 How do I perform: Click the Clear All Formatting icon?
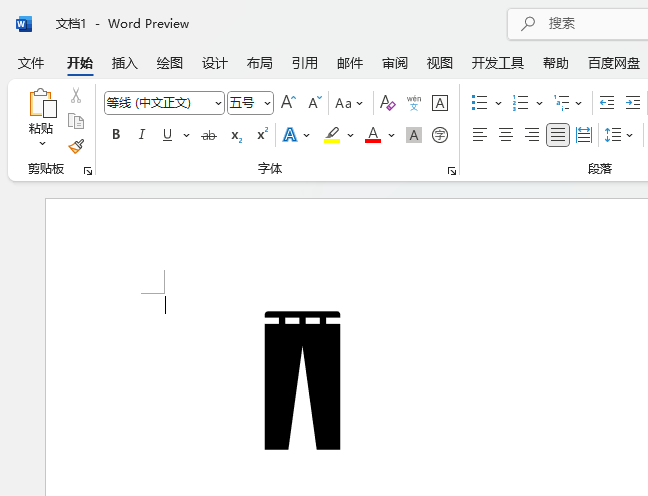[x=387, y=103]
